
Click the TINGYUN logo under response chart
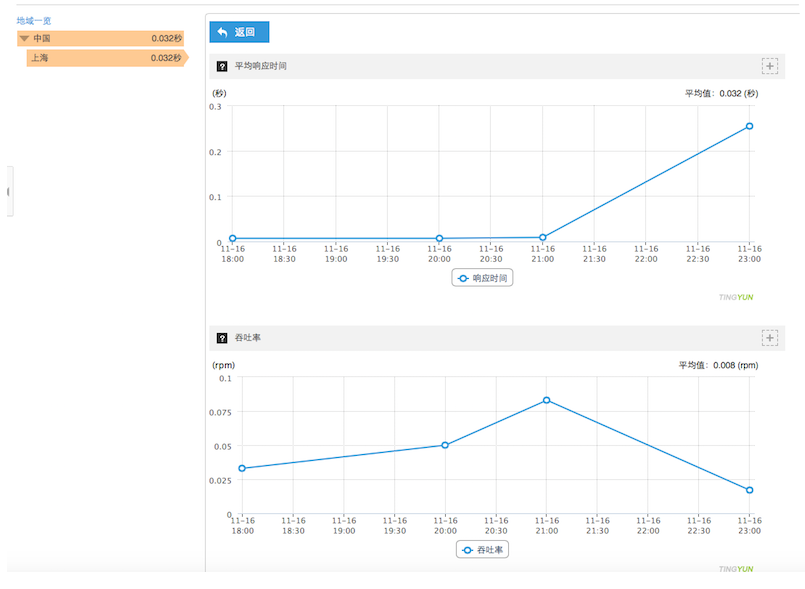pos(738,297)
